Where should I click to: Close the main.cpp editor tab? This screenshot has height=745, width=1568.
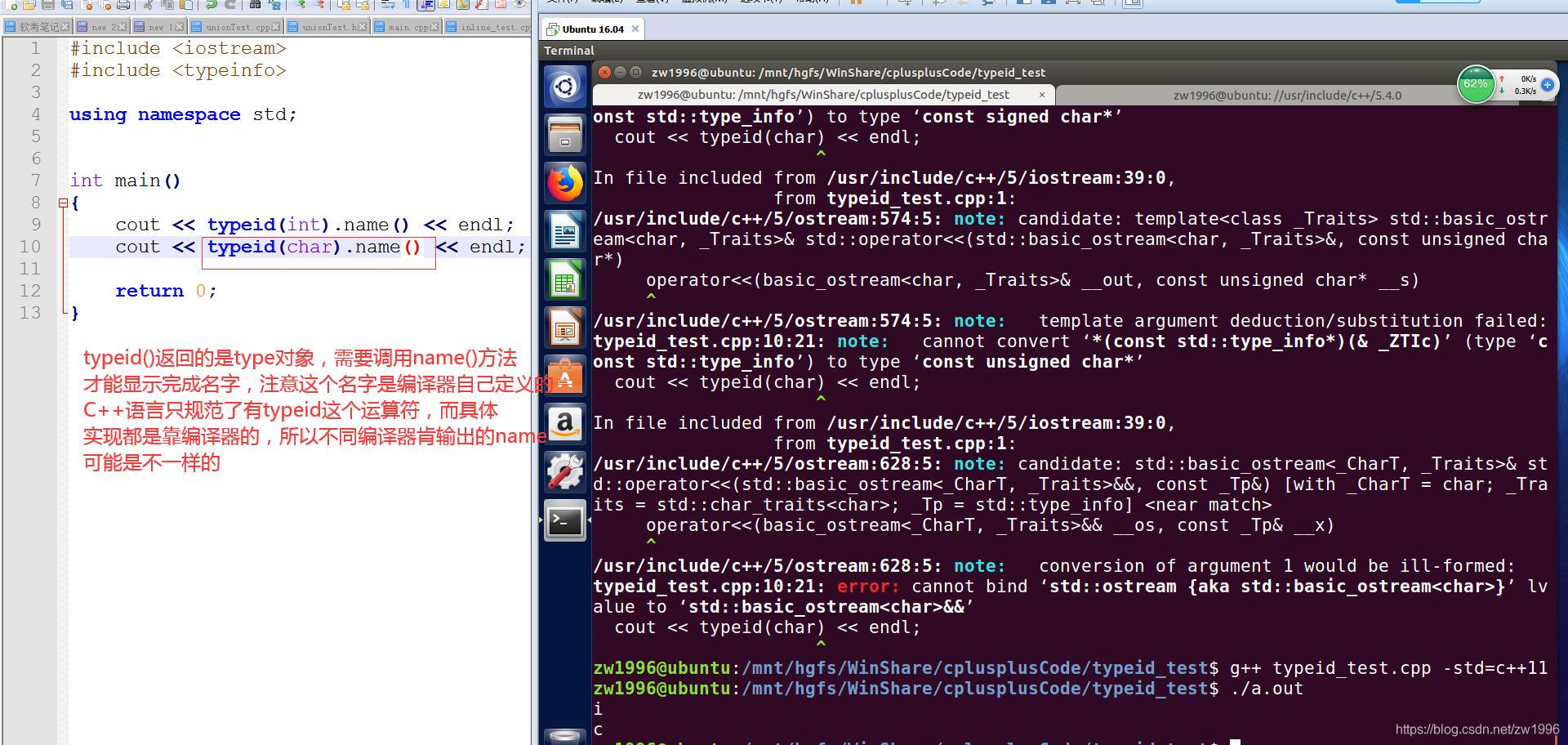point(434,27)
